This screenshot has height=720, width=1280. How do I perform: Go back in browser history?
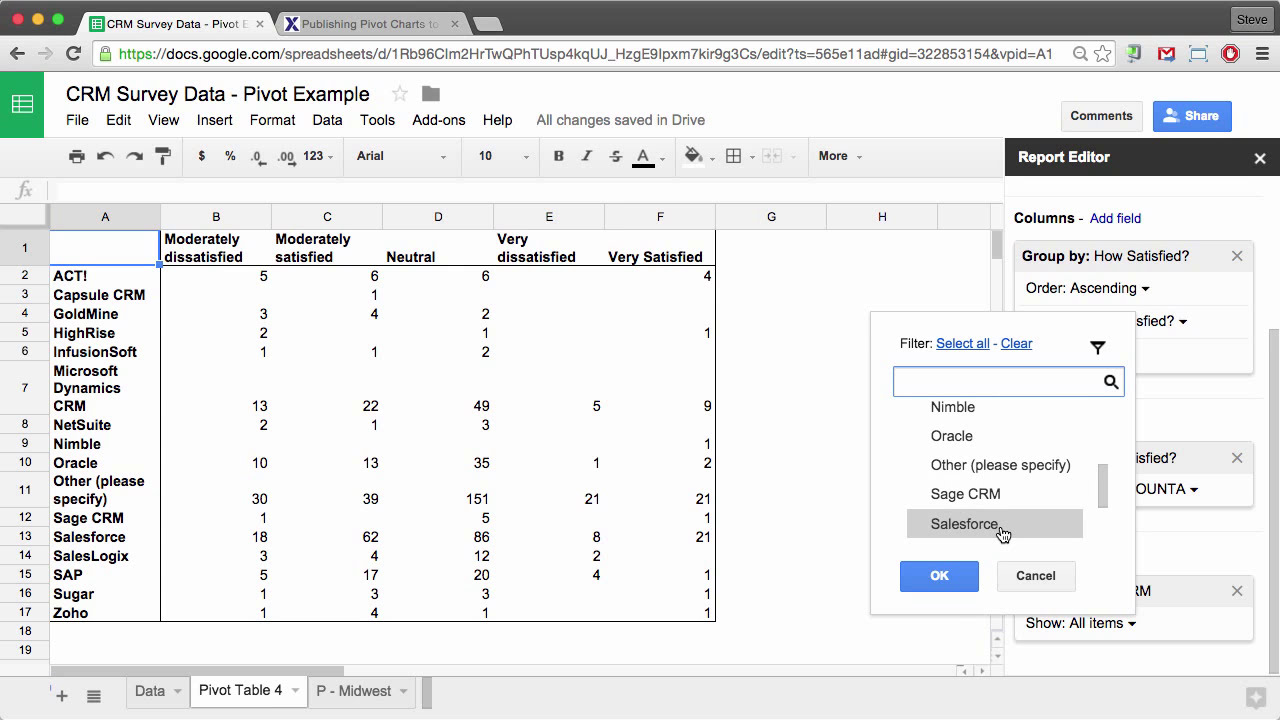click(x=18, y=54)
